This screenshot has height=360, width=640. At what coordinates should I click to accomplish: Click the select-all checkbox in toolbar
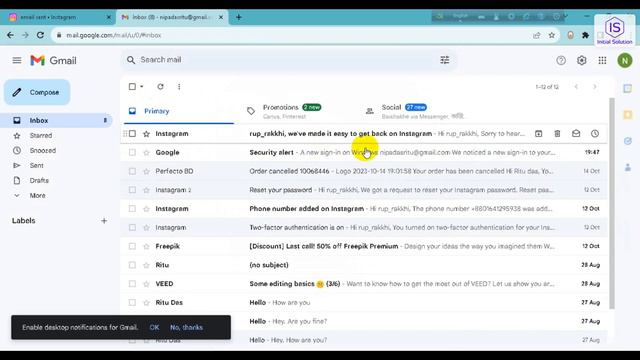[132, 87]
